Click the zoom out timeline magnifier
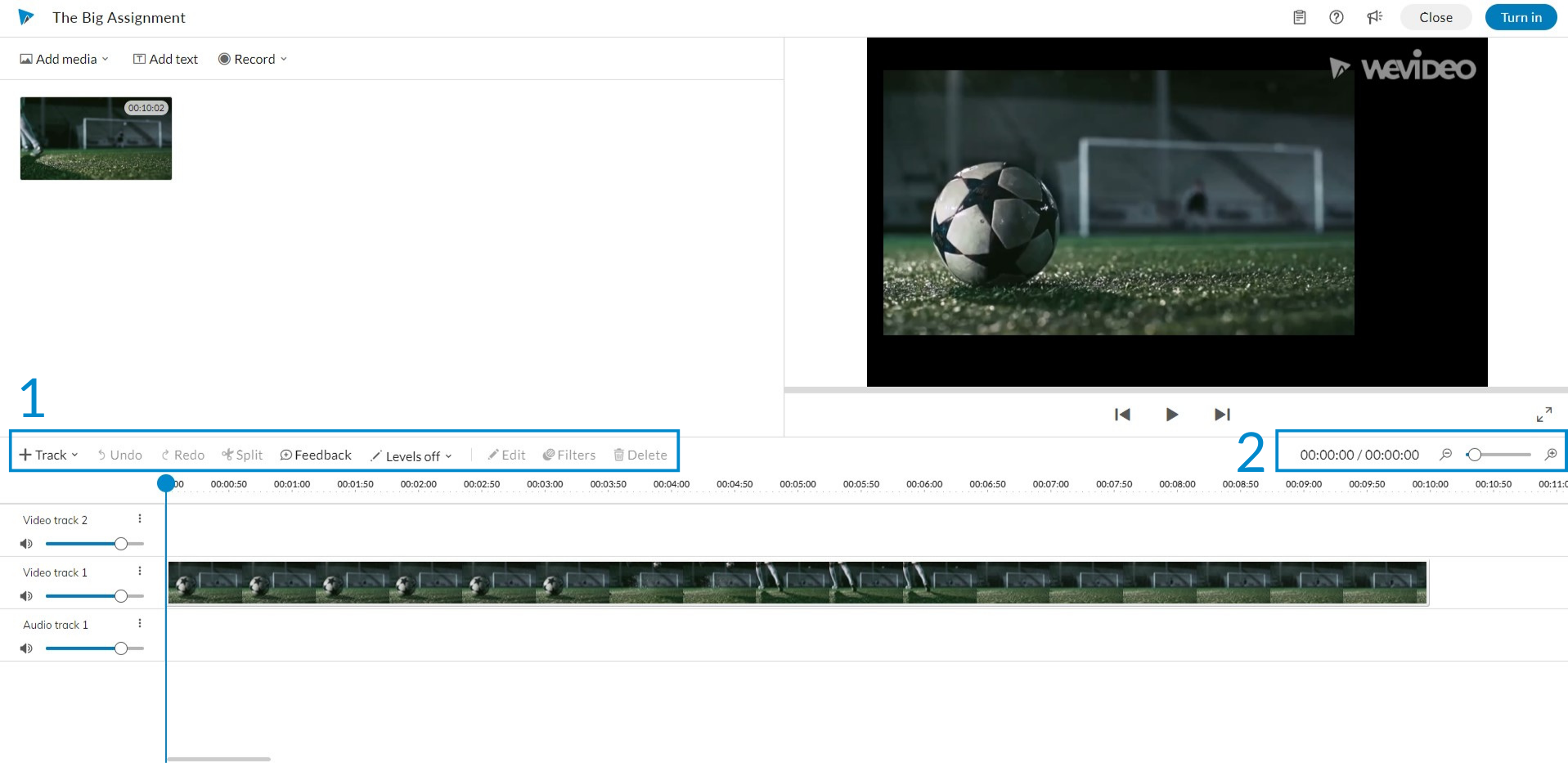This screenshot has width=1568, height=763. pos(1446,455)
